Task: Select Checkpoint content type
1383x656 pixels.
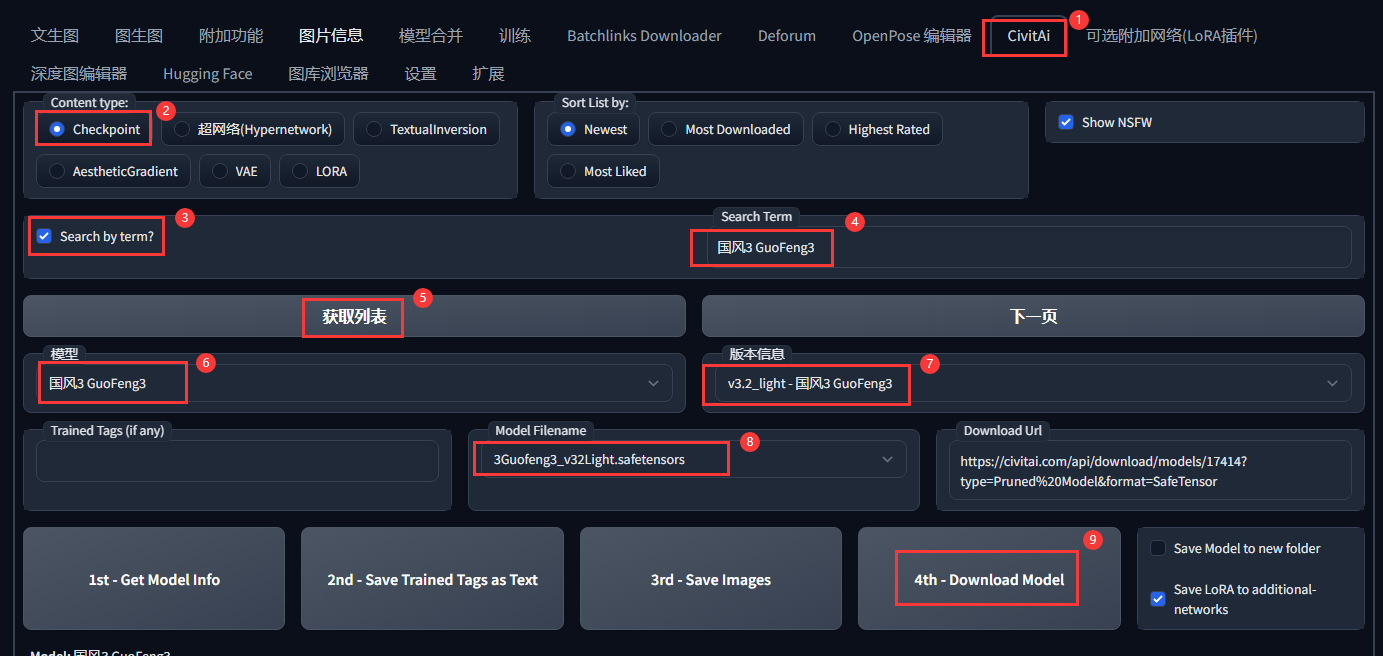Action: click(x=95, y=129)
